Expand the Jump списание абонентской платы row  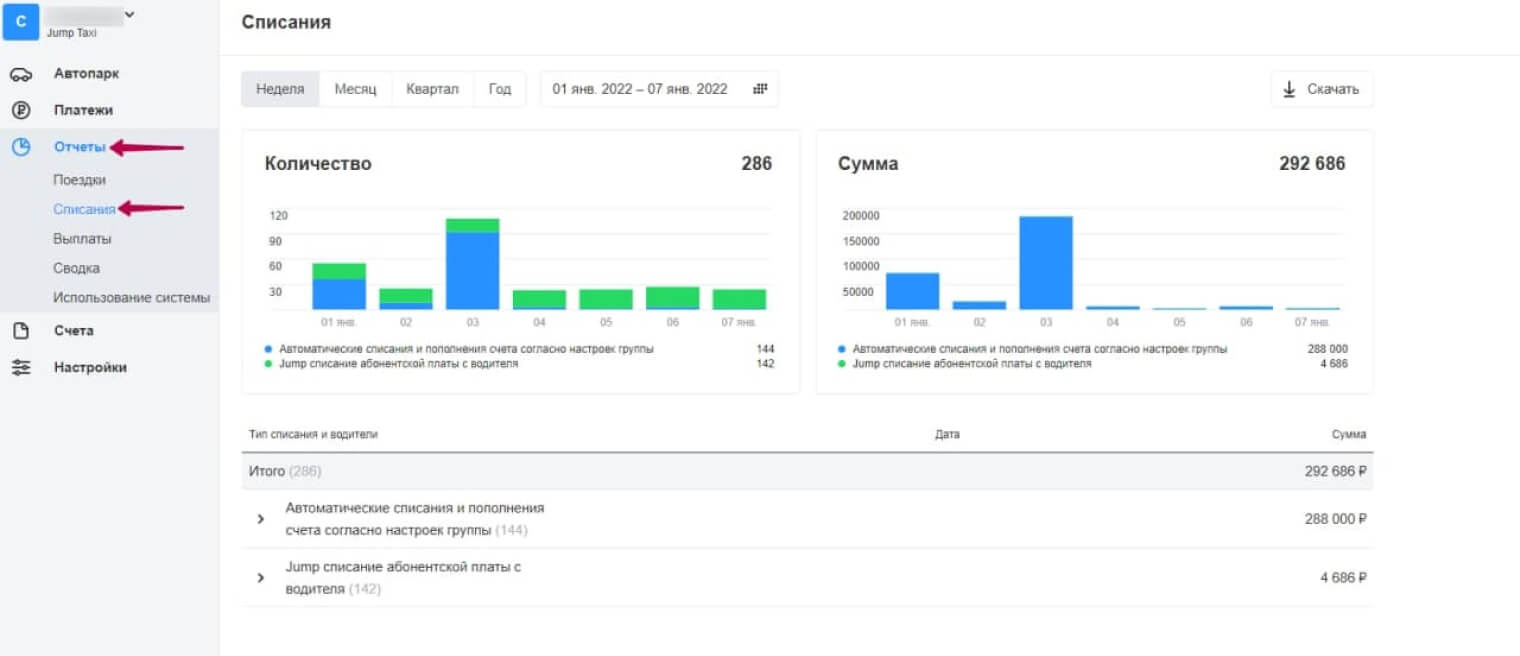click(x=261, y=578)
